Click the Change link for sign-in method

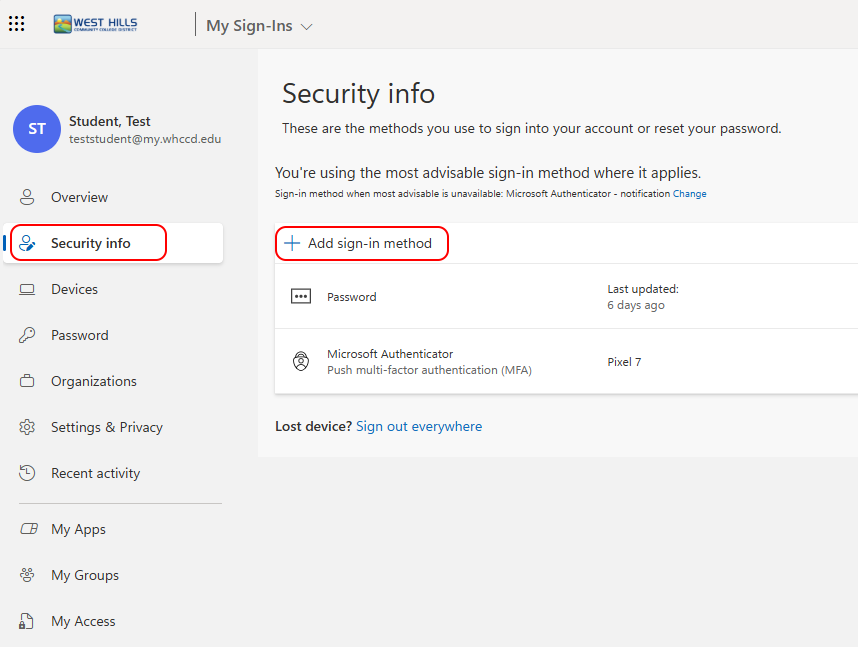point(690,193)
